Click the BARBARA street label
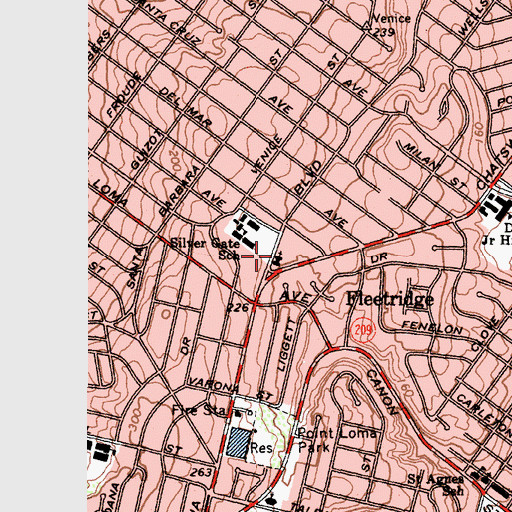512x512 pixels. coord(180,190)
